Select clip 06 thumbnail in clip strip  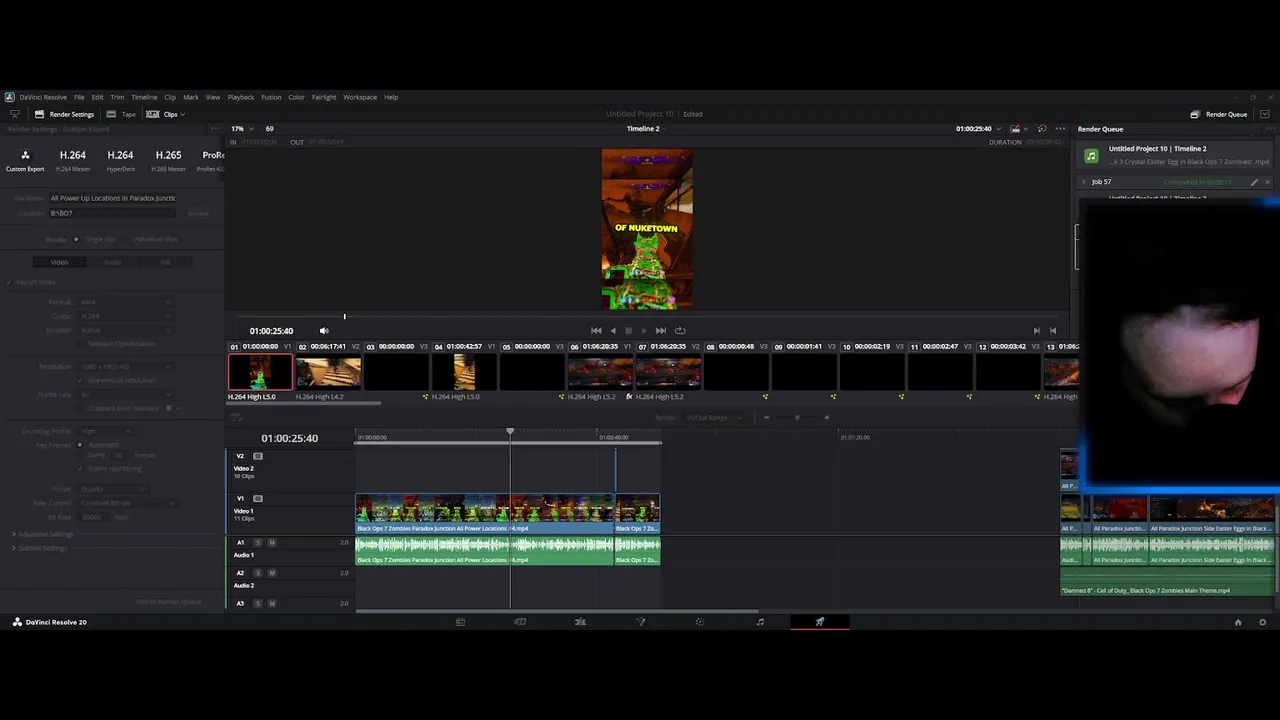point(601,372)
